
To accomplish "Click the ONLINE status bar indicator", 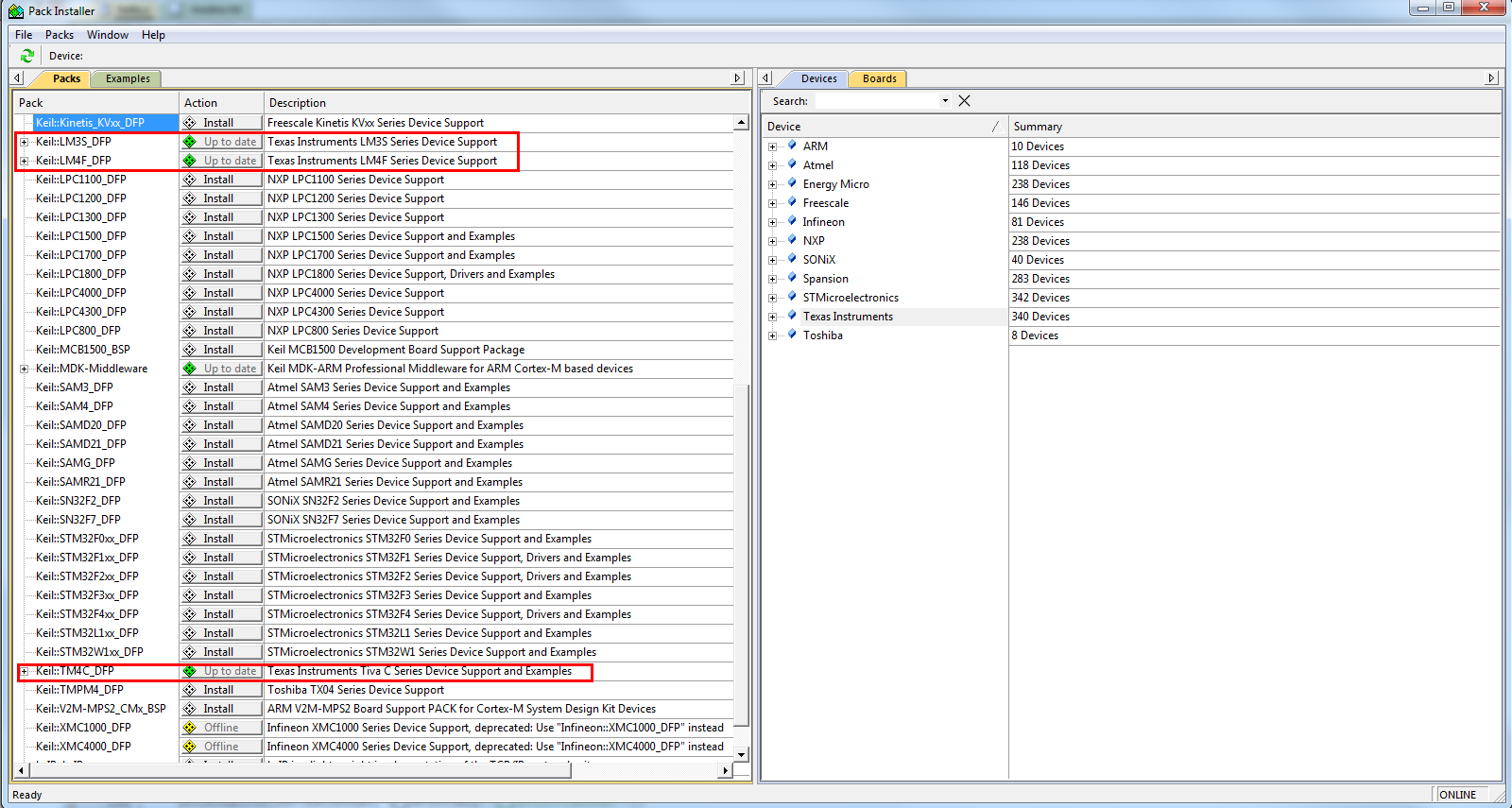I will click(x=1457, y=795).
